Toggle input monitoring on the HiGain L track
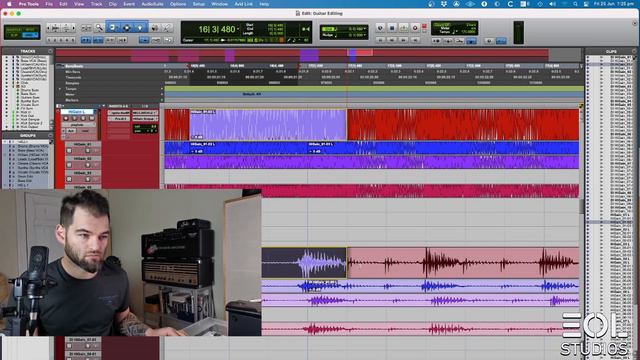640x360 pixels. (74, 118)
